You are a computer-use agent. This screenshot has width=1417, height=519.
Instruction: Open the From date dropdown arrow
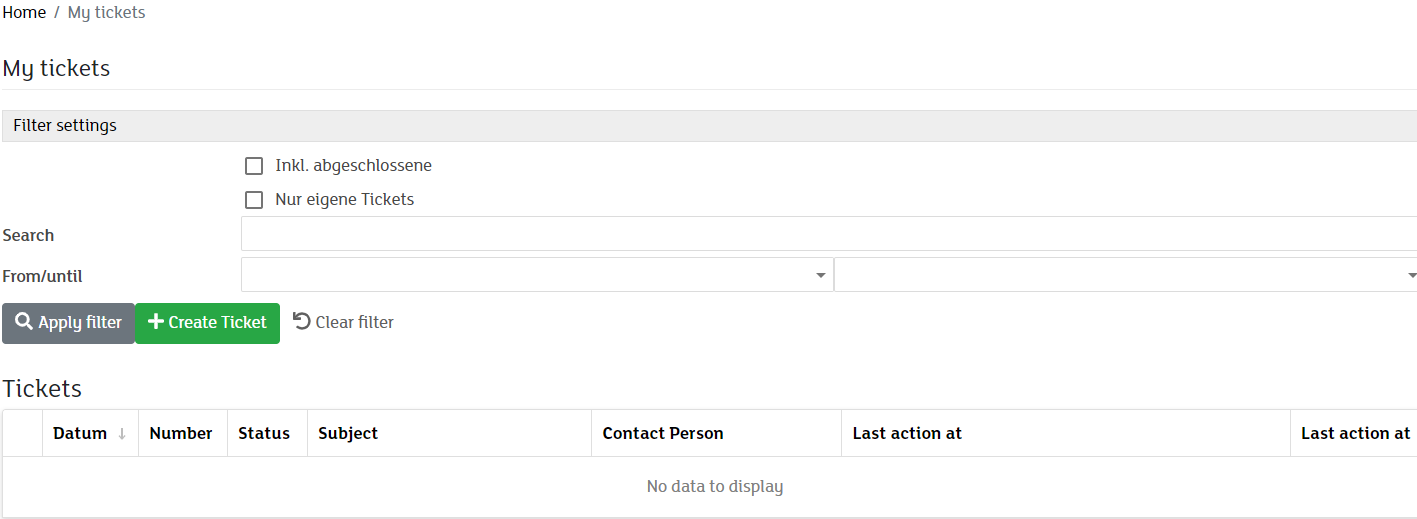point(821,275)
